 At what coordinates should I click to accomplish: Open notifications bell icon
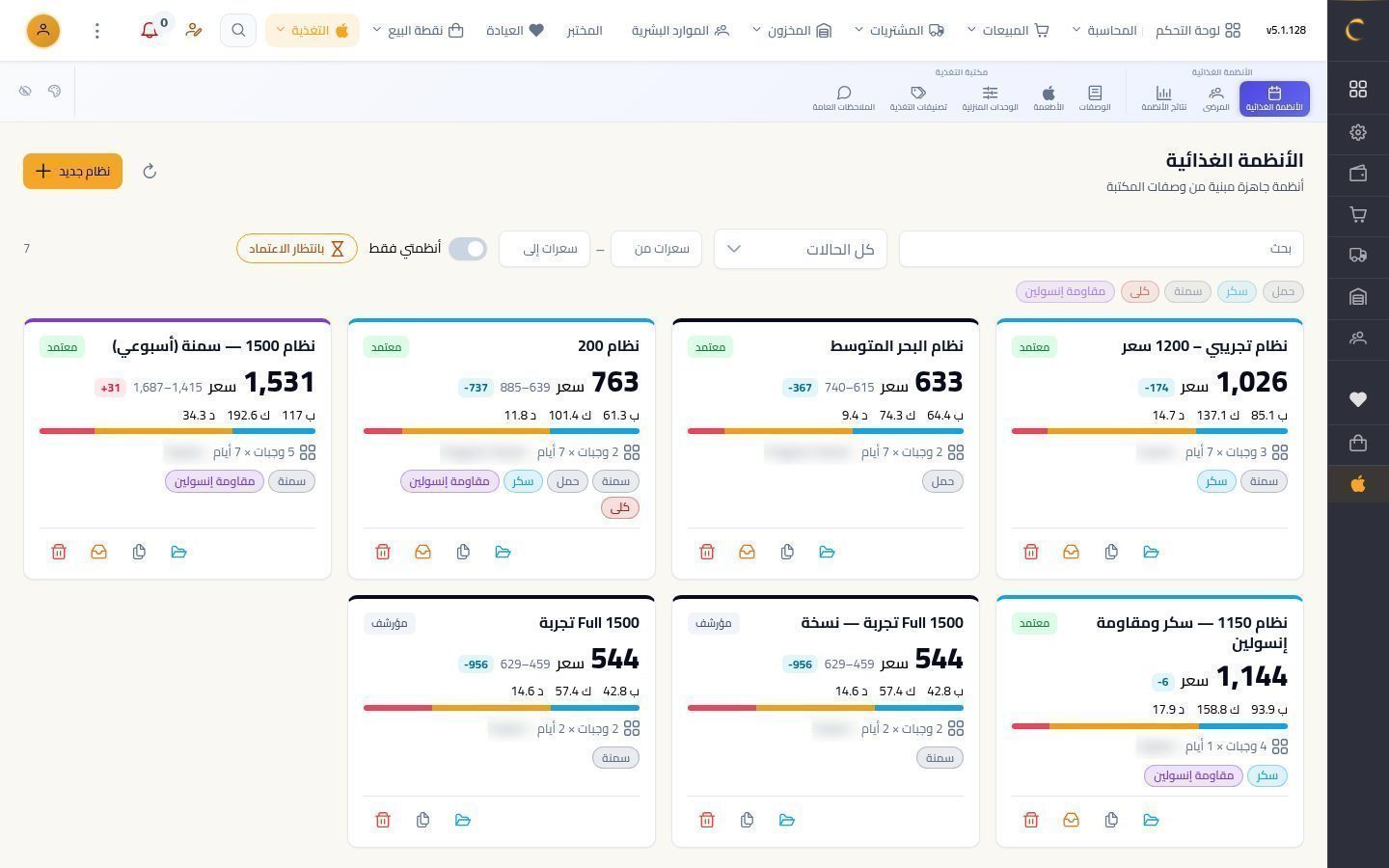(x=150, y=31)
